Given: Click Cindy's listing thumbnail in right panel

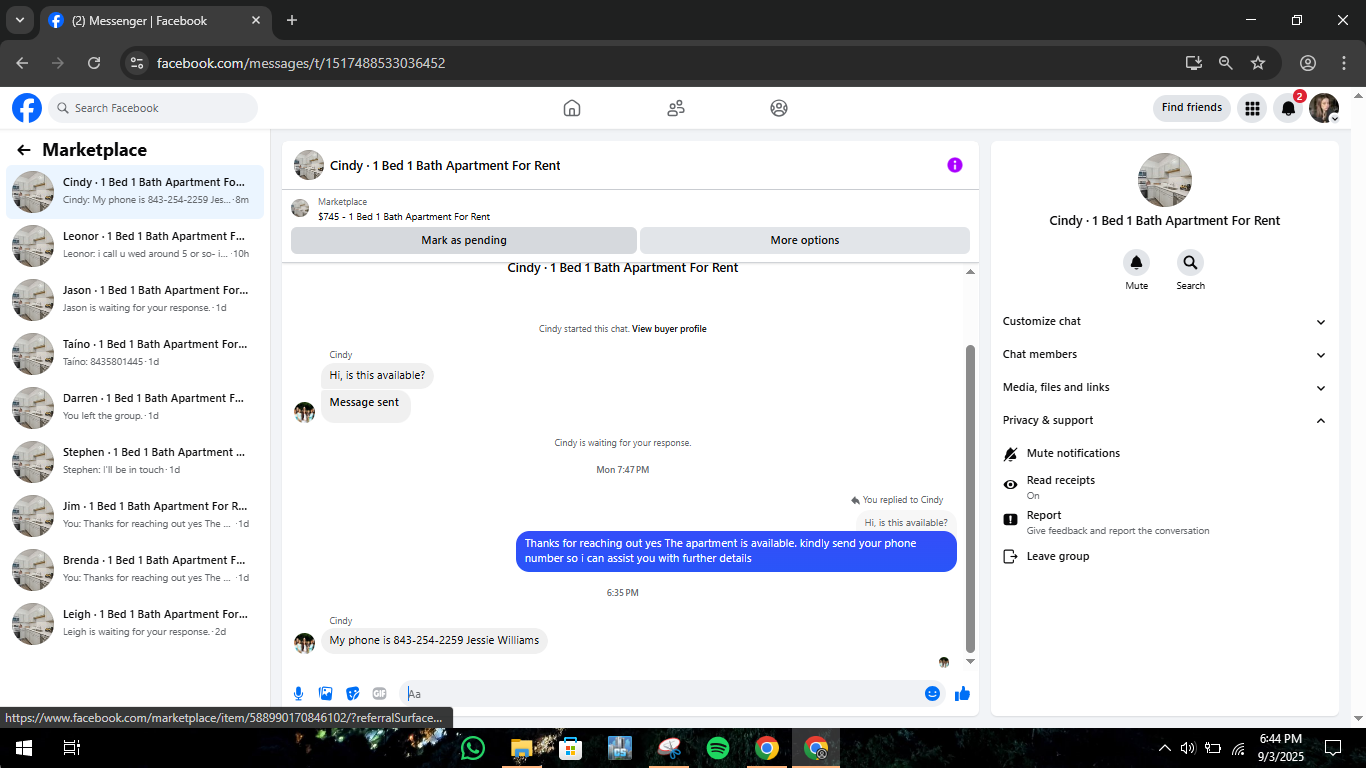Looking at the screenshot, I should coord(1165,180).
